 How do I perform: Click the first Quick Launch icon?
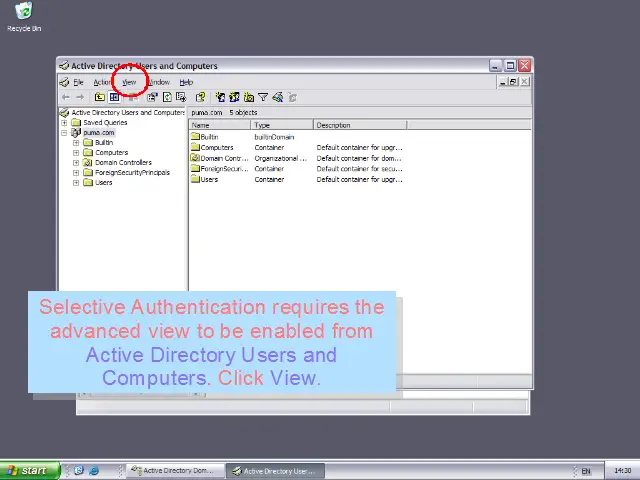pyautogui.click(x=79, y=471)
